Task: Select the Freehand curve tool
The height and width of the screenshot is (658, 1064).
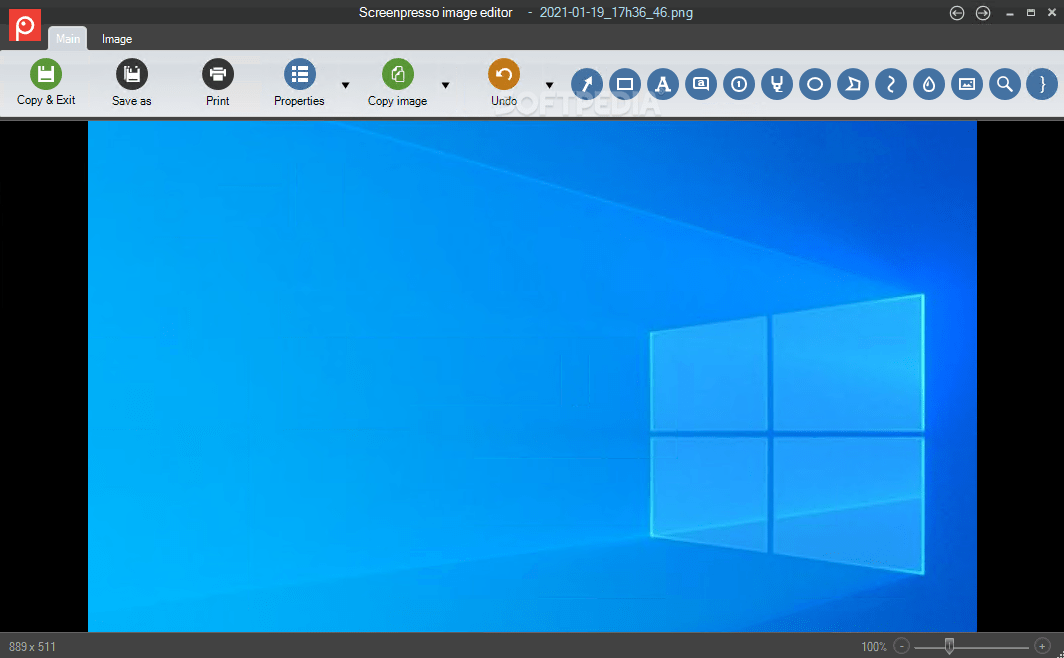Action: [x=891, y=85]
